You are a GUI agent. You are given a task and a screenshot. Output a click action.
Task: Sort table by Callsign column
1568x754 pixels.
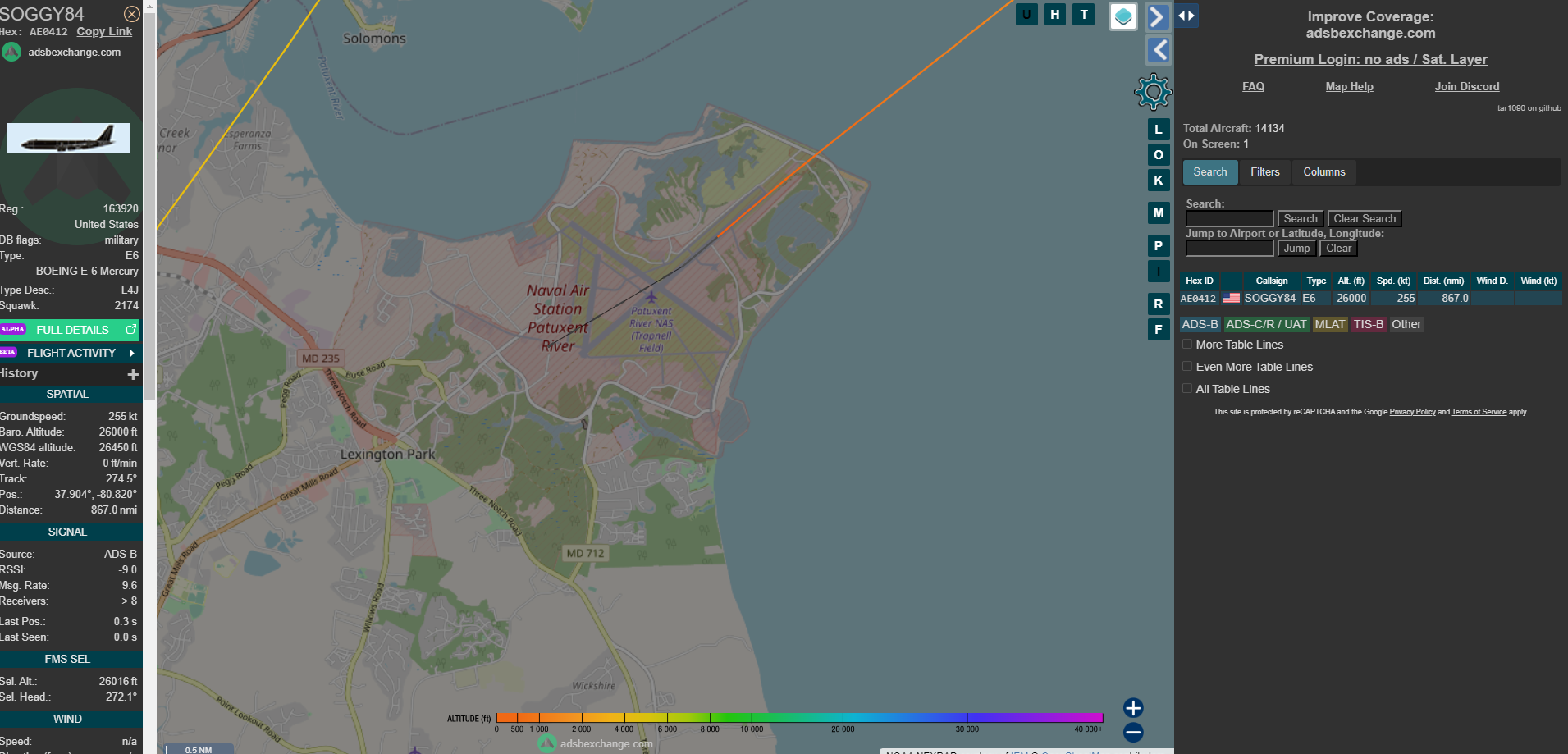(1271, 281)
